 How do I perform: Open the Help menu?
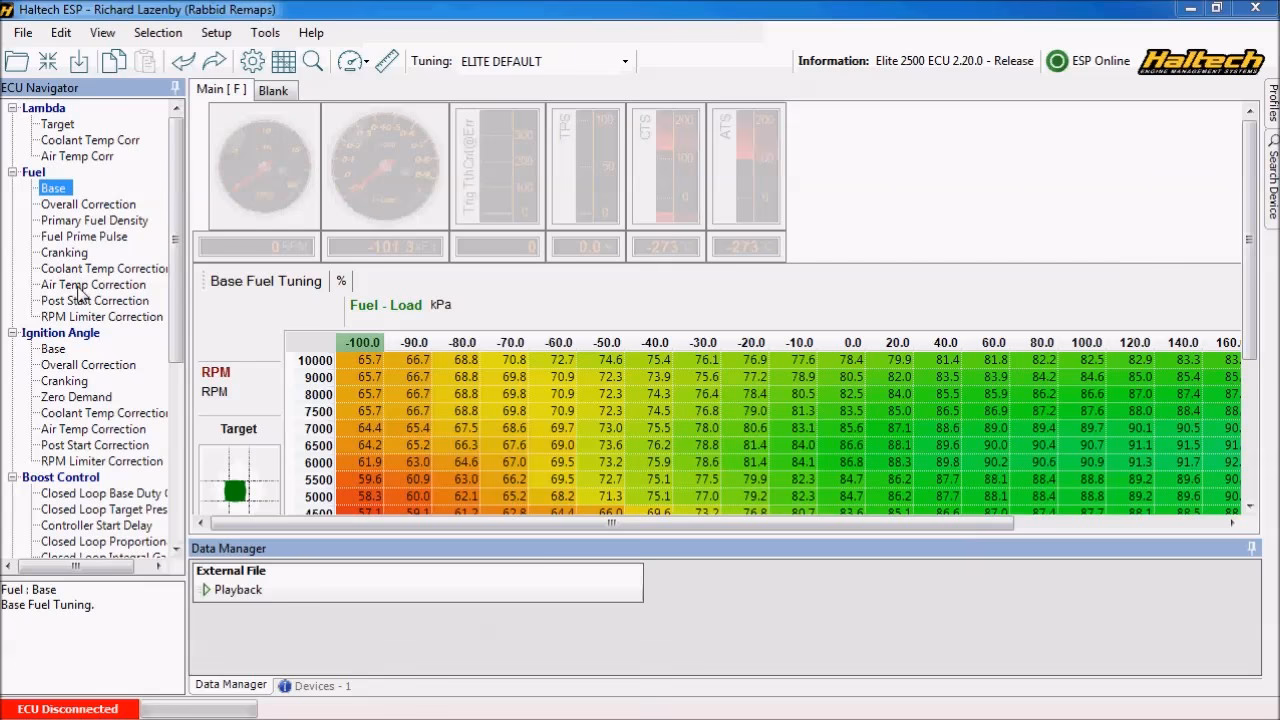[311, 33]
